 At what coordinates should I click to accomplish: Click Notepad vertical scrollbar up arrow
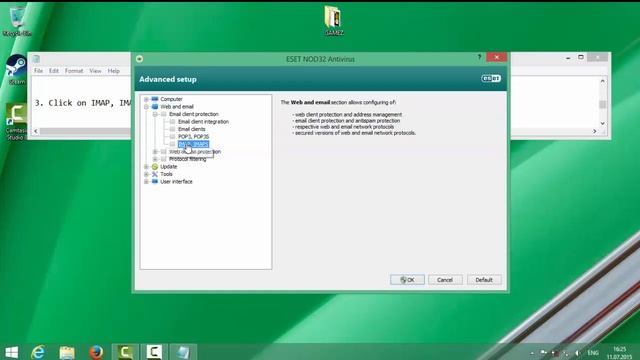[603, 81]
